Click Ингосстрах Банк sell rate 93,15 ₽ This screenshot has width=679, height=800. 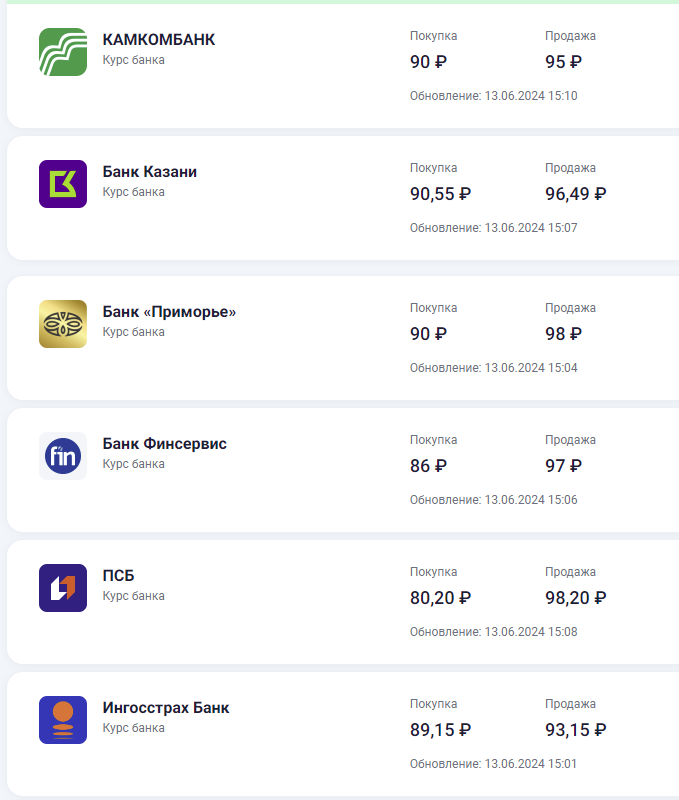(x=575, y=730)
